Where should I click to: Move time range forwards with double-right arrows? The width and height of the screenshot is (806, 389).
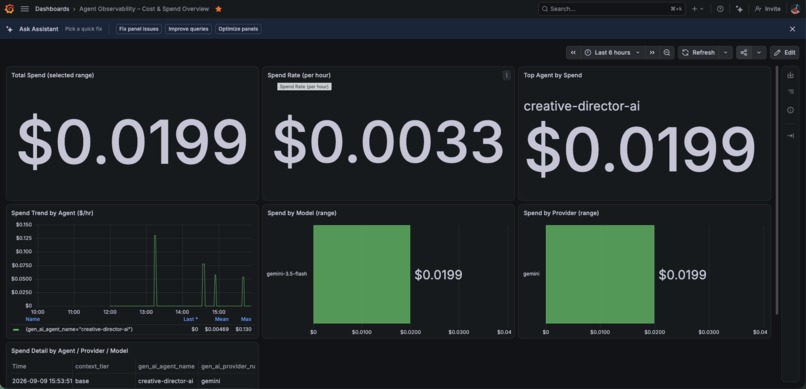652,52
